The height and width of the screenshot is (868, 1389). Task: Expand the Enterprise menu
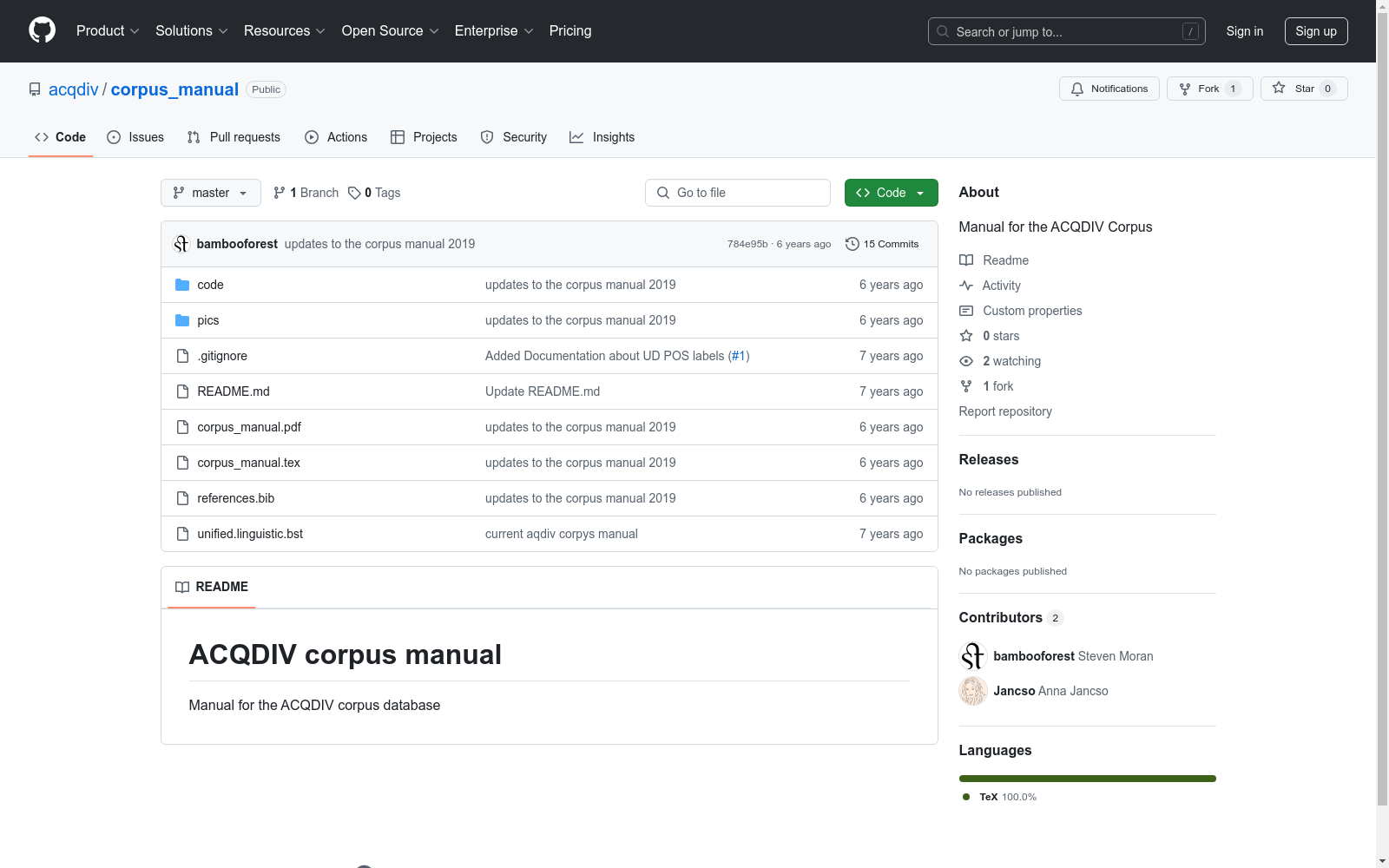pos(494,31)
